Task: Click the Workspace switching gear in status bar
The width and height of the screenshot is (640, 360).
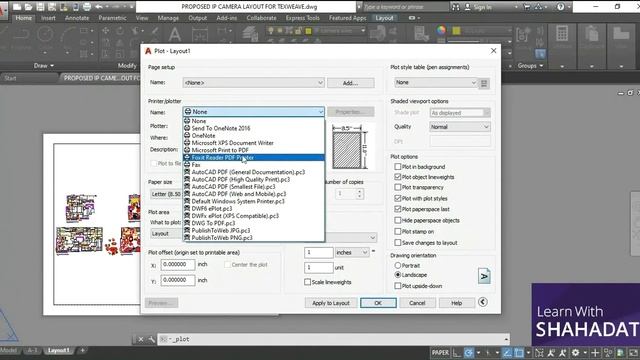Action: (x=576, y=353)
